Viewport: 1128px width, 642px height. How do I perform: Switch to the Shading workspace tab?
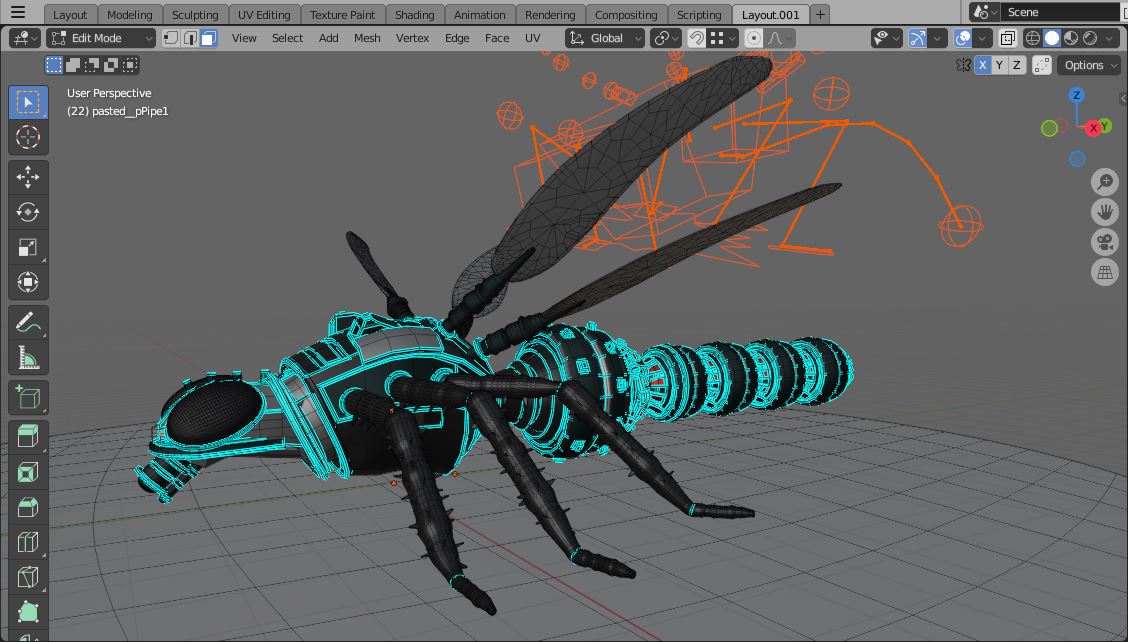(x=414, y=14)
